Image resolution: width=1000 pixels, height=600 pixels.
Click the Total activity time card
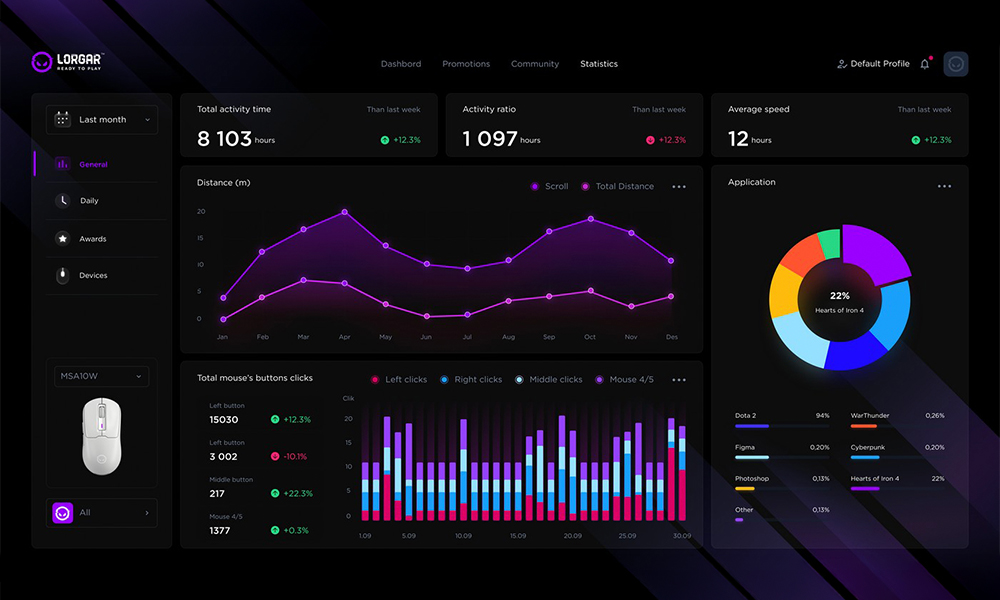click(309, 125)
